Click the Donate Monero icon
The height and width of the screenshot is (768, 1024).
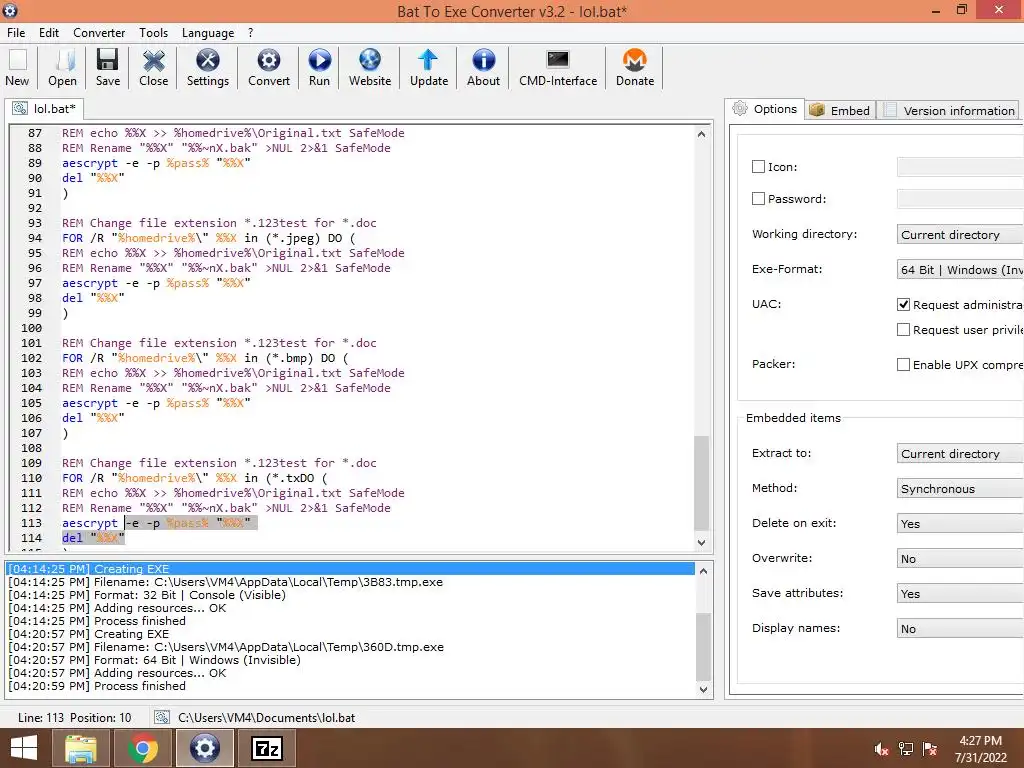[x=635, y=67]
